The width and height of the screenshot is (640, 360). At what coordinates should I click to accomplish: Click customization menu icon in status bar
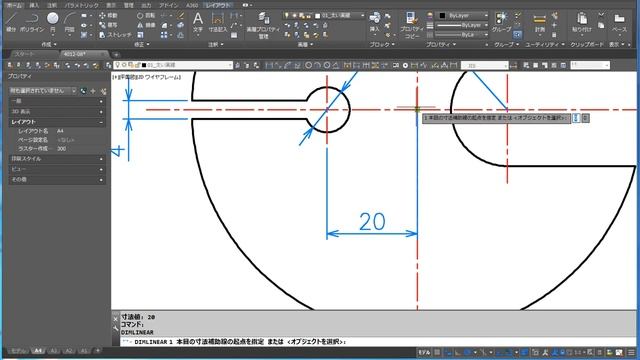pyautogui.click(x=631, y=352)
